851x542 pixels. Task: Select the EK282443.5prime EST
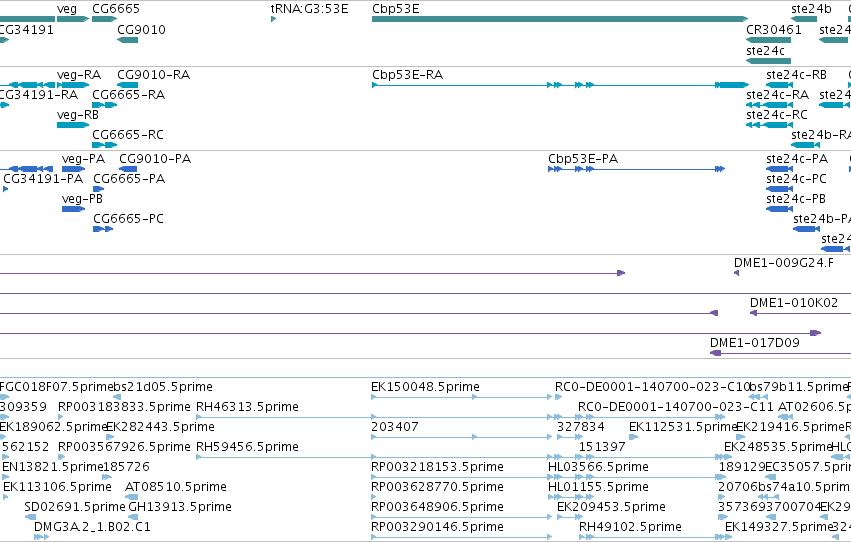pyautogui.click(x=110, y=437)
